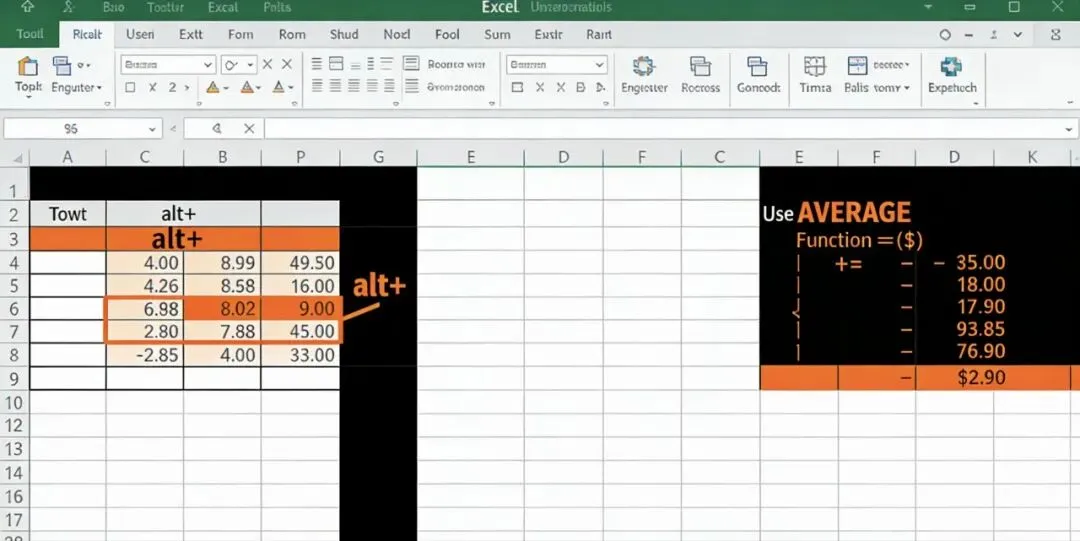Switch to the Ricalt tab
The image size is (1080, 541).
tap(87, 34)
